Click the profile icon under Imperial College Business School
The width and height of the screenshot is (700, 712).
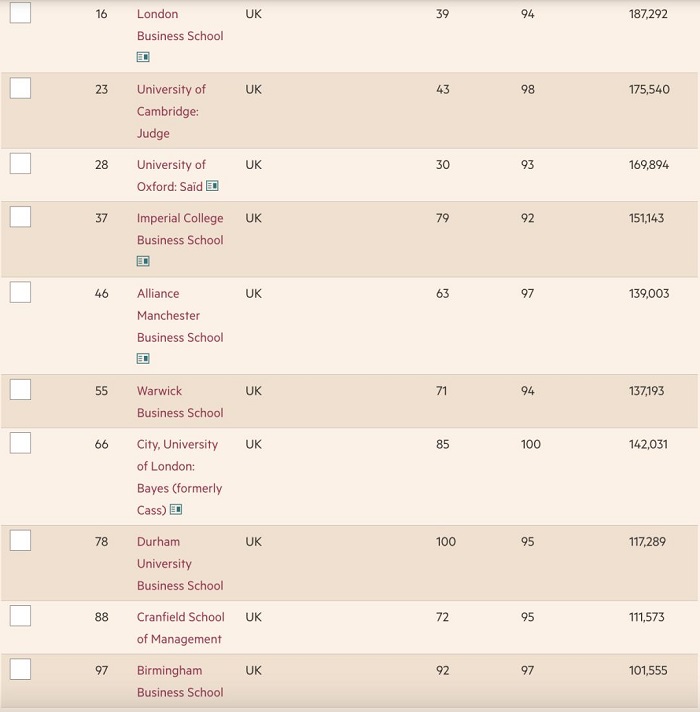pos(143,261)
